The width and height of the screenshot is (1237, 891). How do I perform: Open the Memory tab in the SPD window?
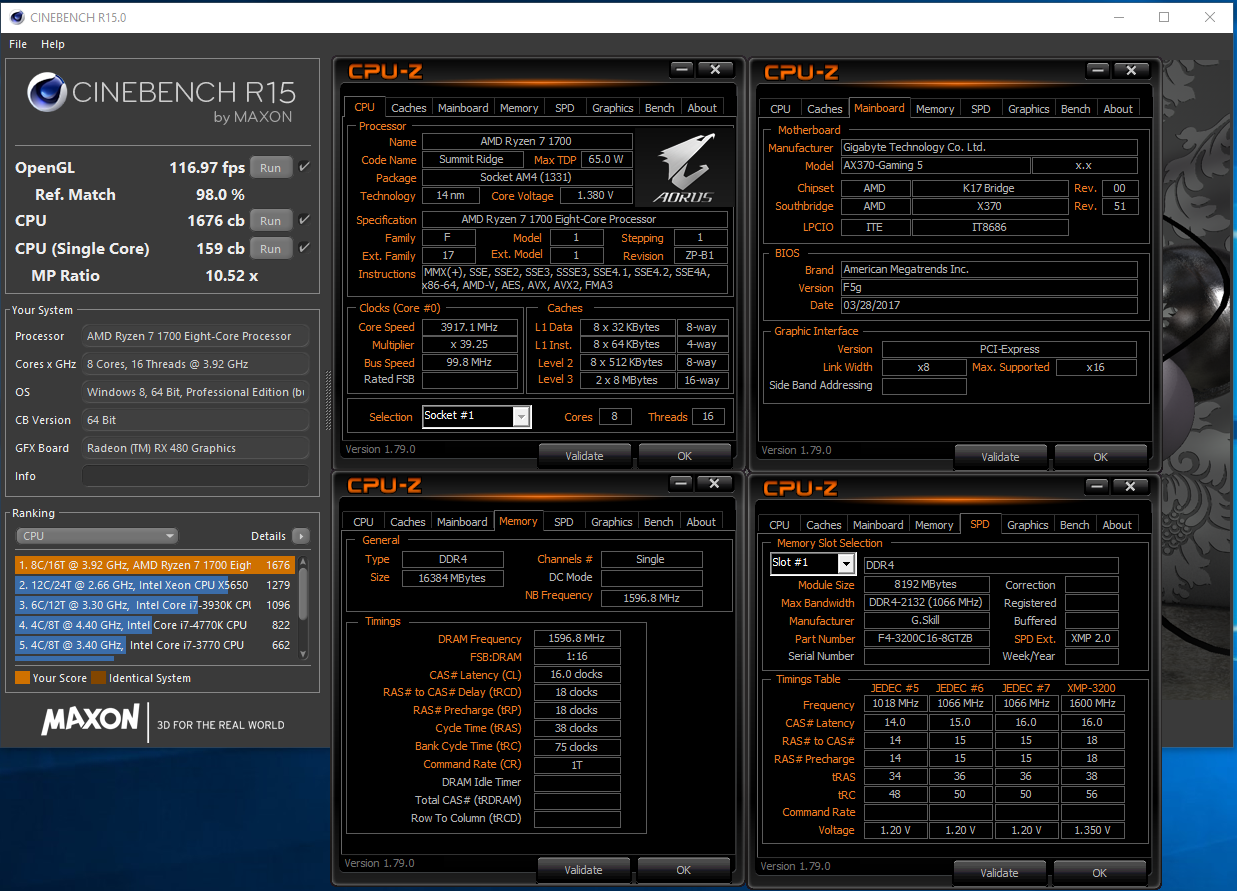coord(934,525)
